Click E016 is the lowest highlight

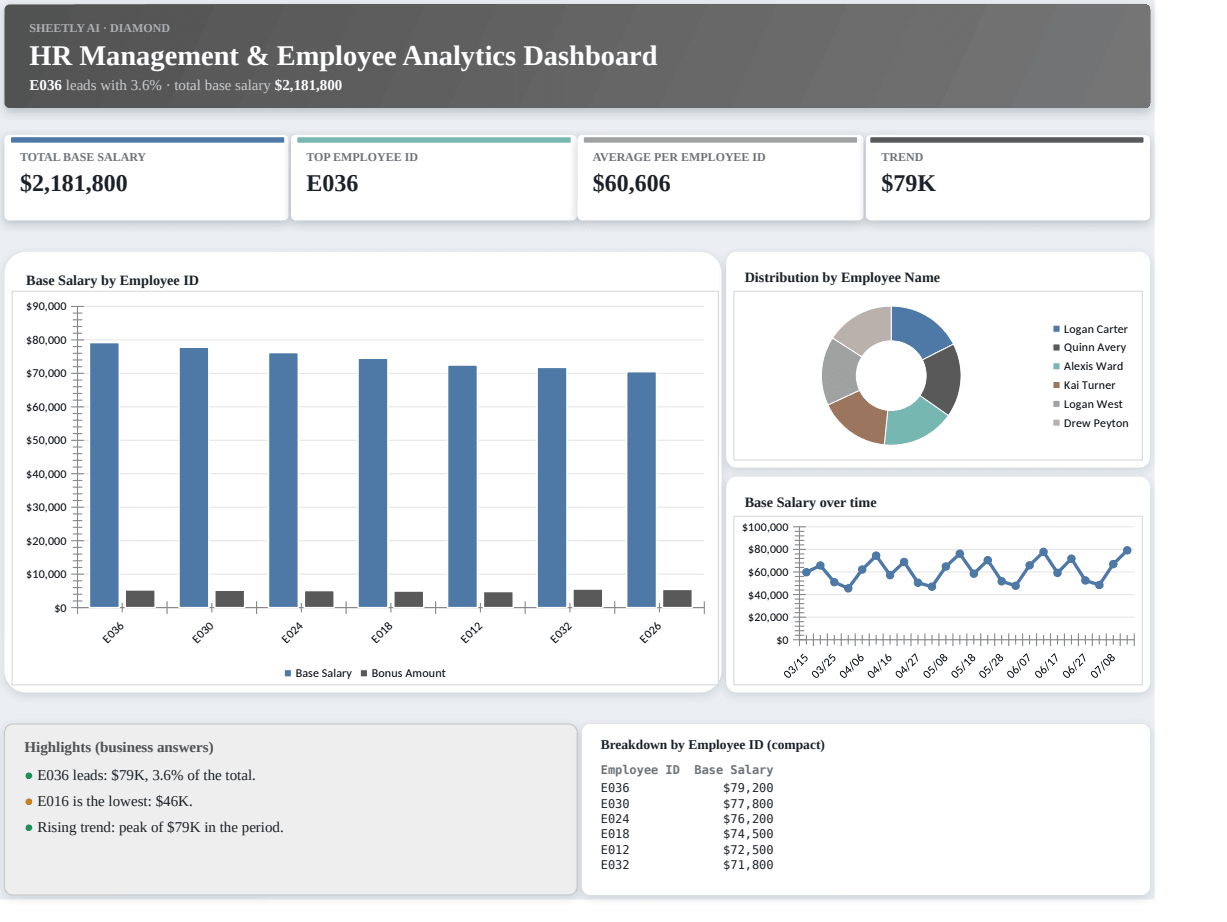[x=115, y=801]
